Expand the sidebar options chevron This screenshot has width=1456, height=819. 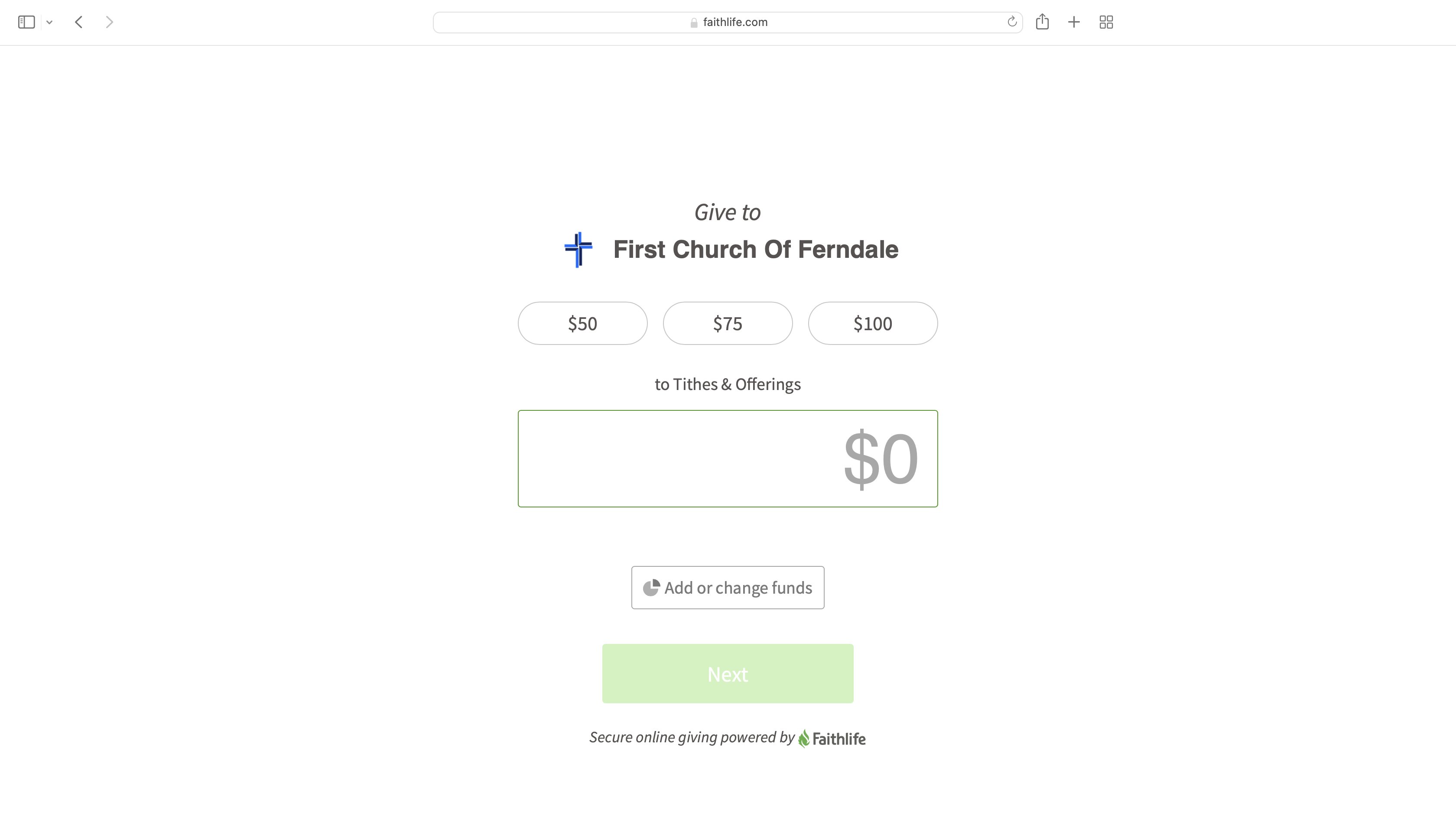click(50, 23)
